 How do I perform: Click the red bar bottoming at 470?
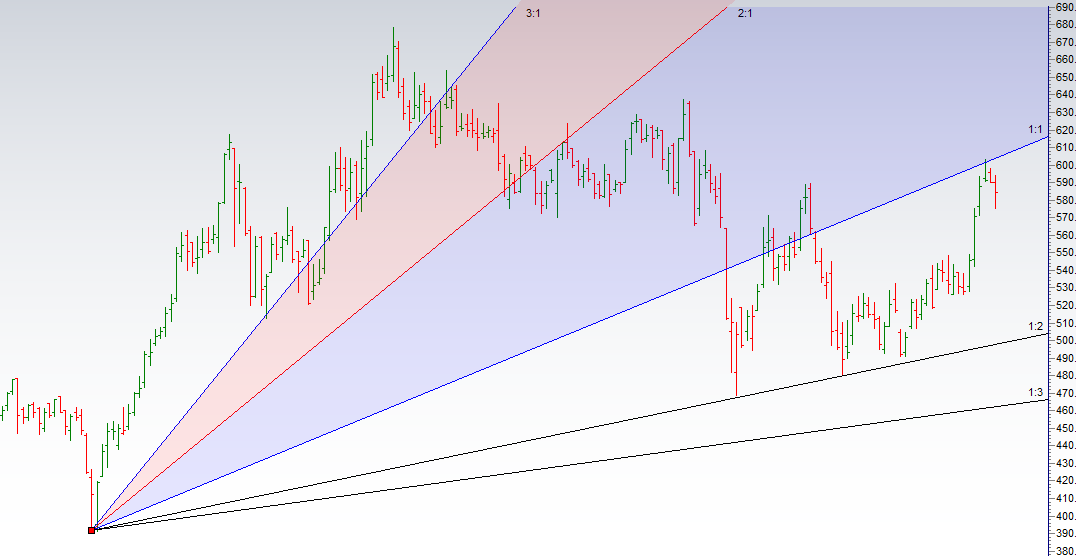click(x=736, y=370)
